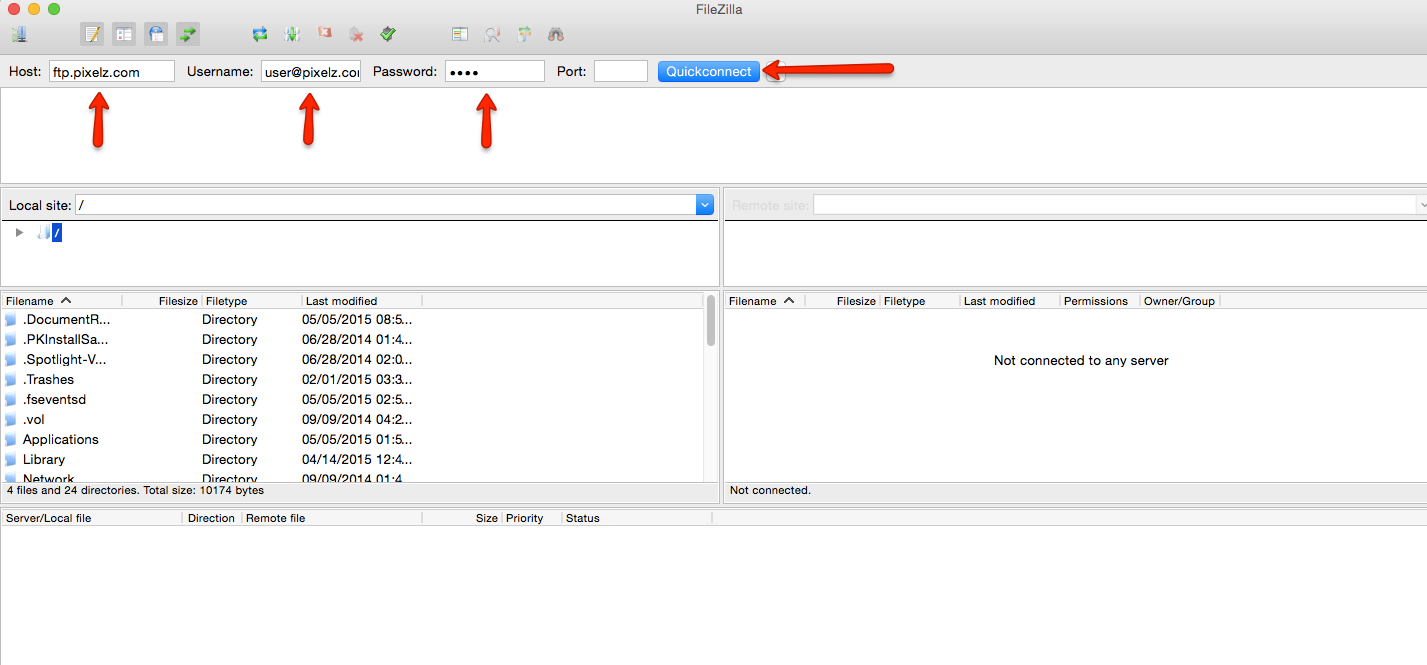Sort local files by Last modified column
The width and height of the screenshot is (1427, 665).
point(362,301)
